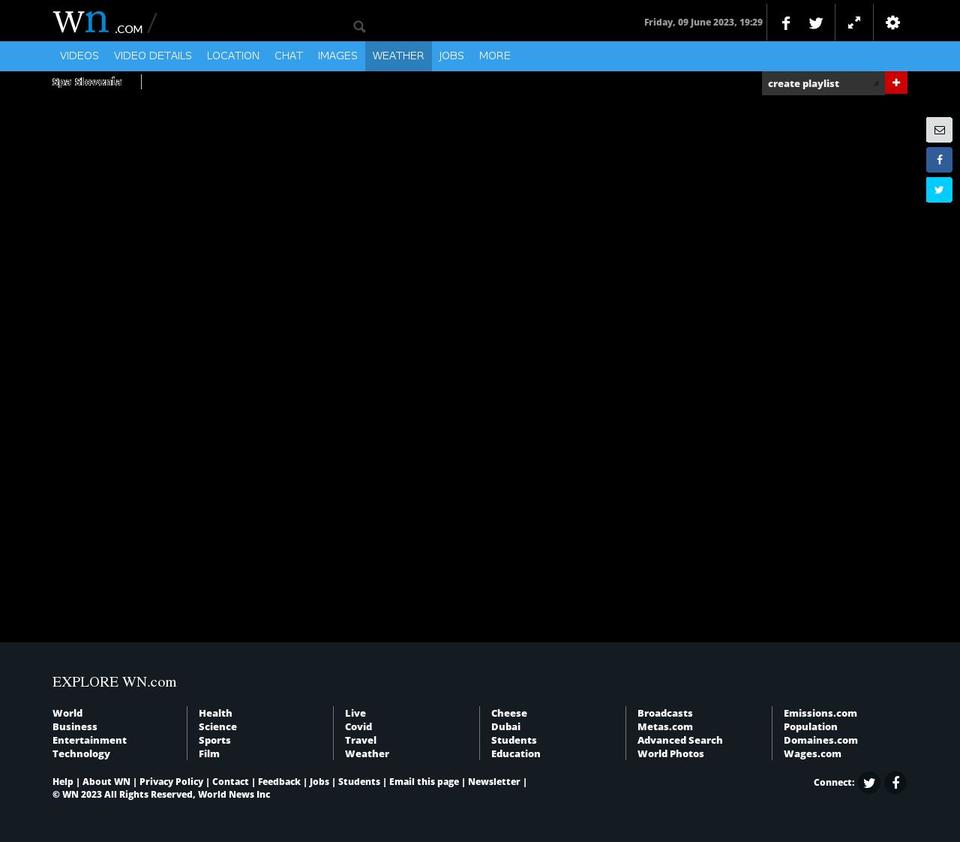960x842 pixels.
Task: Open the World Photos link
Action: (670, 754)
